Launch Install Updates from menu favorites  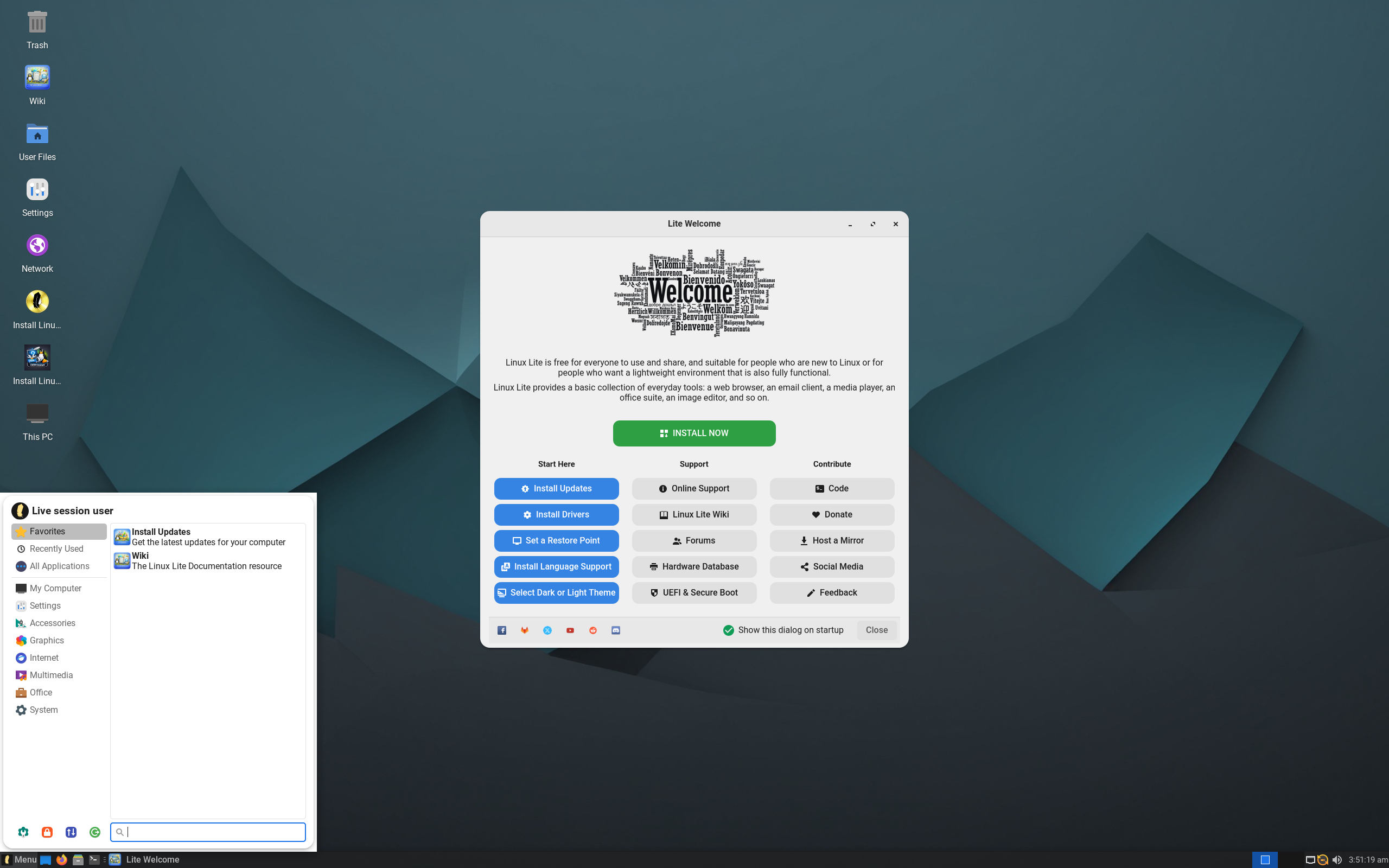click(208, 537)
